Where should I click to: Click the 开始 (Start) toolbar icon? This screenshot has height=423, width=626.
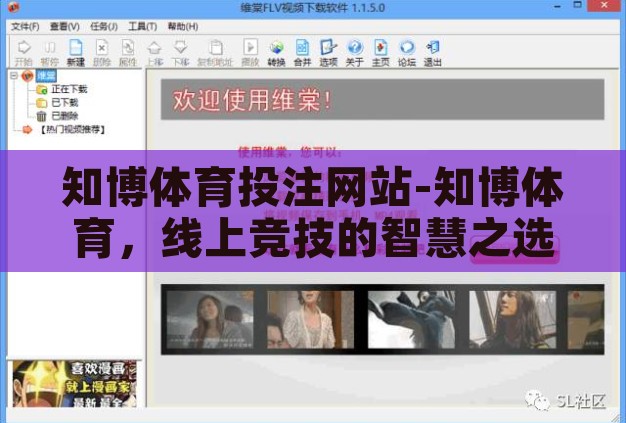coord(24,52)
